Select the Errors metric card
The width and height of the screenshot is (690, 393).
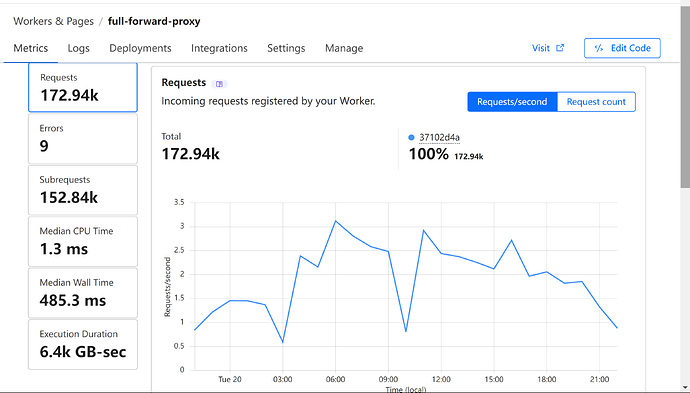[83, 139]
